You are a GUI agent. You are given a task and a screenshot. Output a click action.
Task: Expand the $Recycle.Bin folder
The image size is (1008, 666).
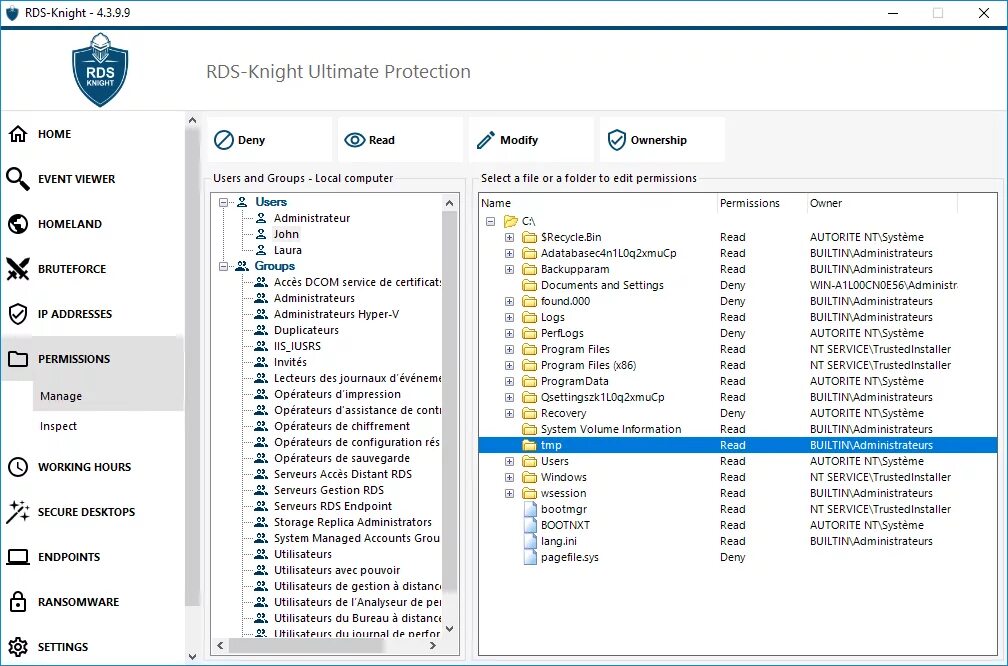pos(509,237)
